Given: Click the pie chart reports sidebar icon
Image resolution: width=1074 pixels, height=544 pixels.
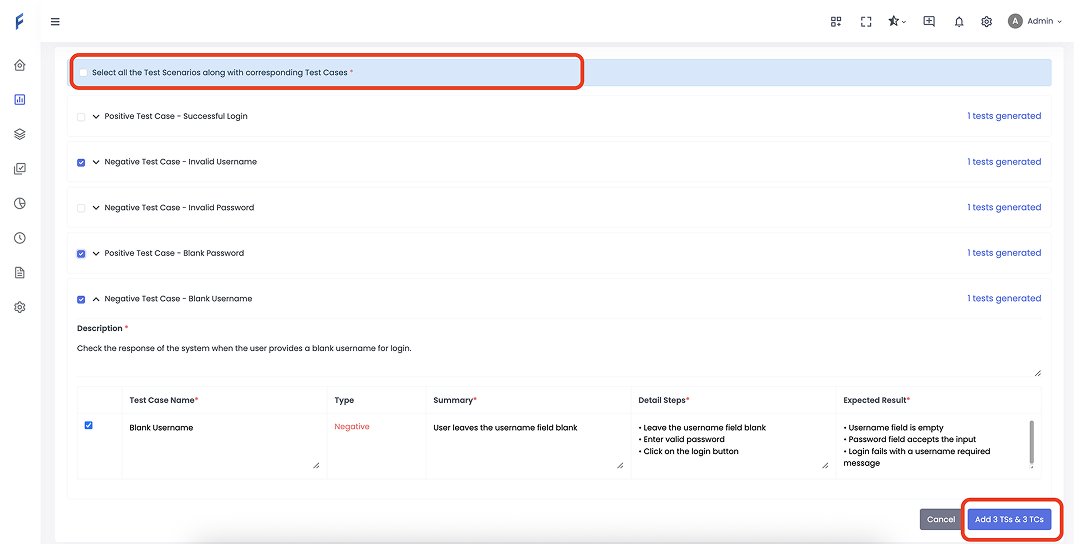Looking at the screenshot, I should [20, 203].
